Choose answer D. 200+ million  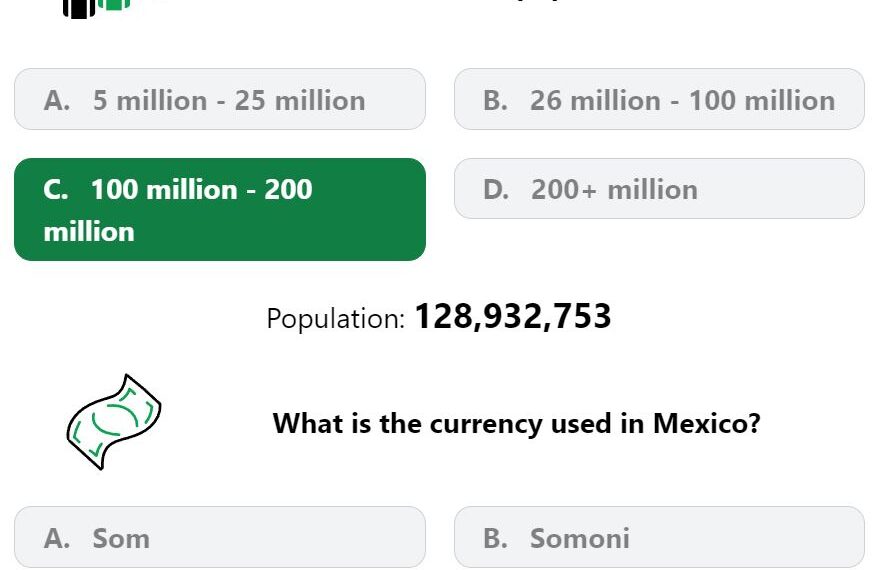point(659,189)
